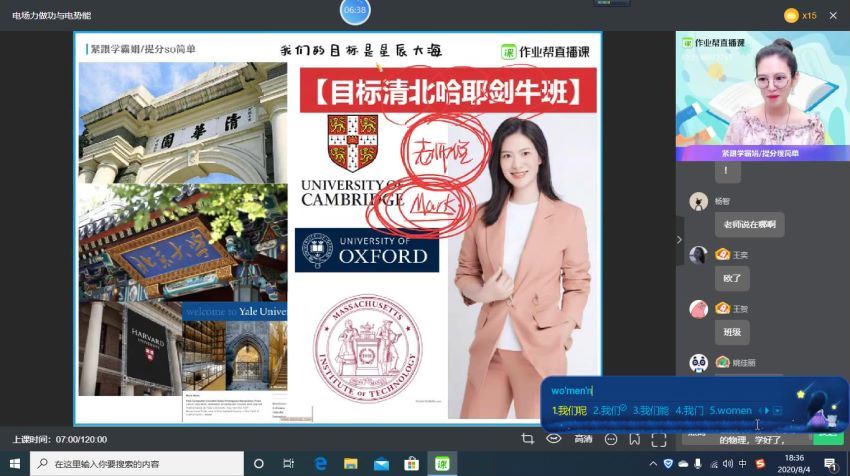Click the Sogou input method tray icon
This screenshot has width=850, height=476.
760,464
